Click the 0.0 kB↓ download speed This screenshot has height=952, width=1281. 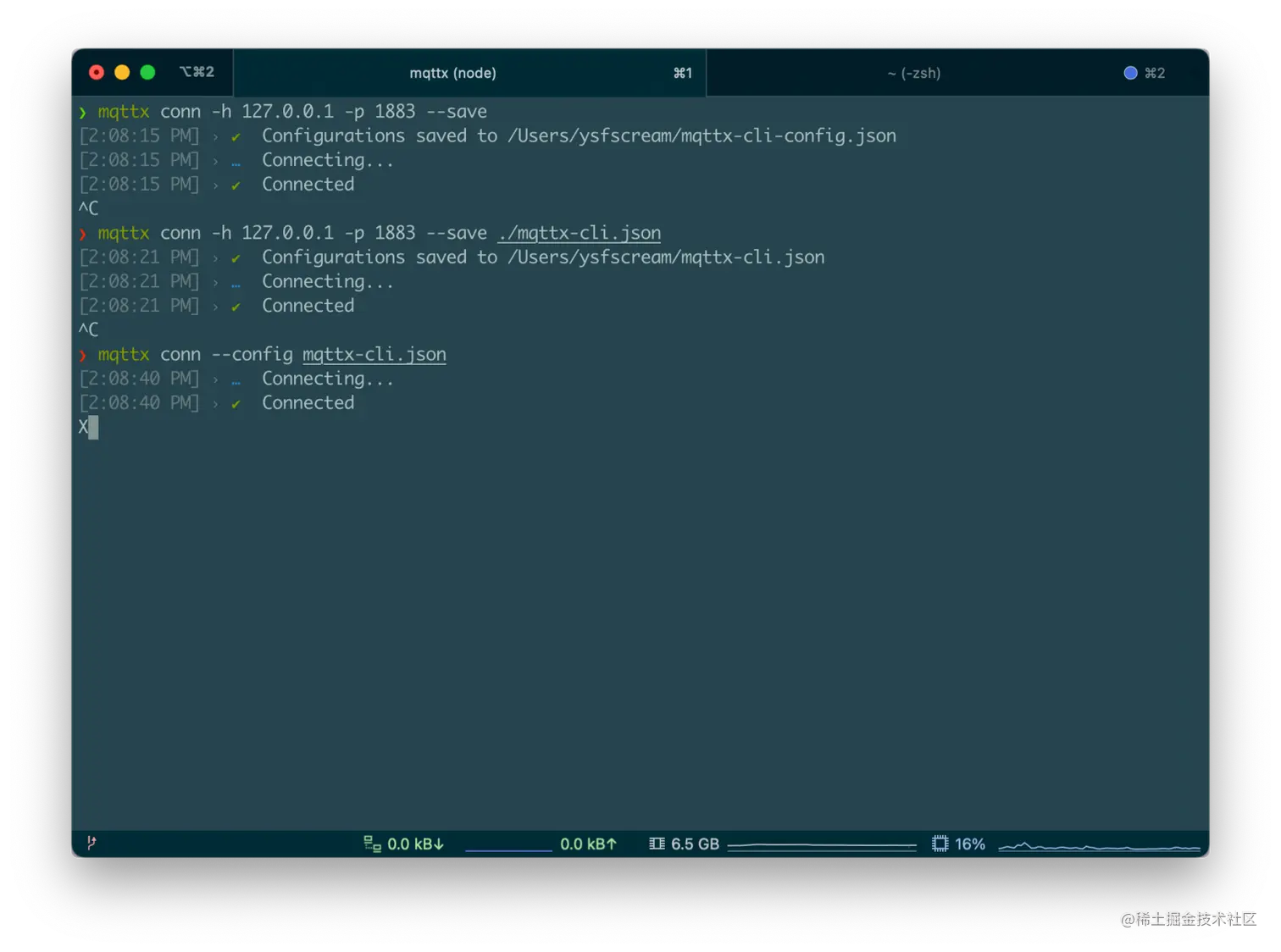coord(415,844)
